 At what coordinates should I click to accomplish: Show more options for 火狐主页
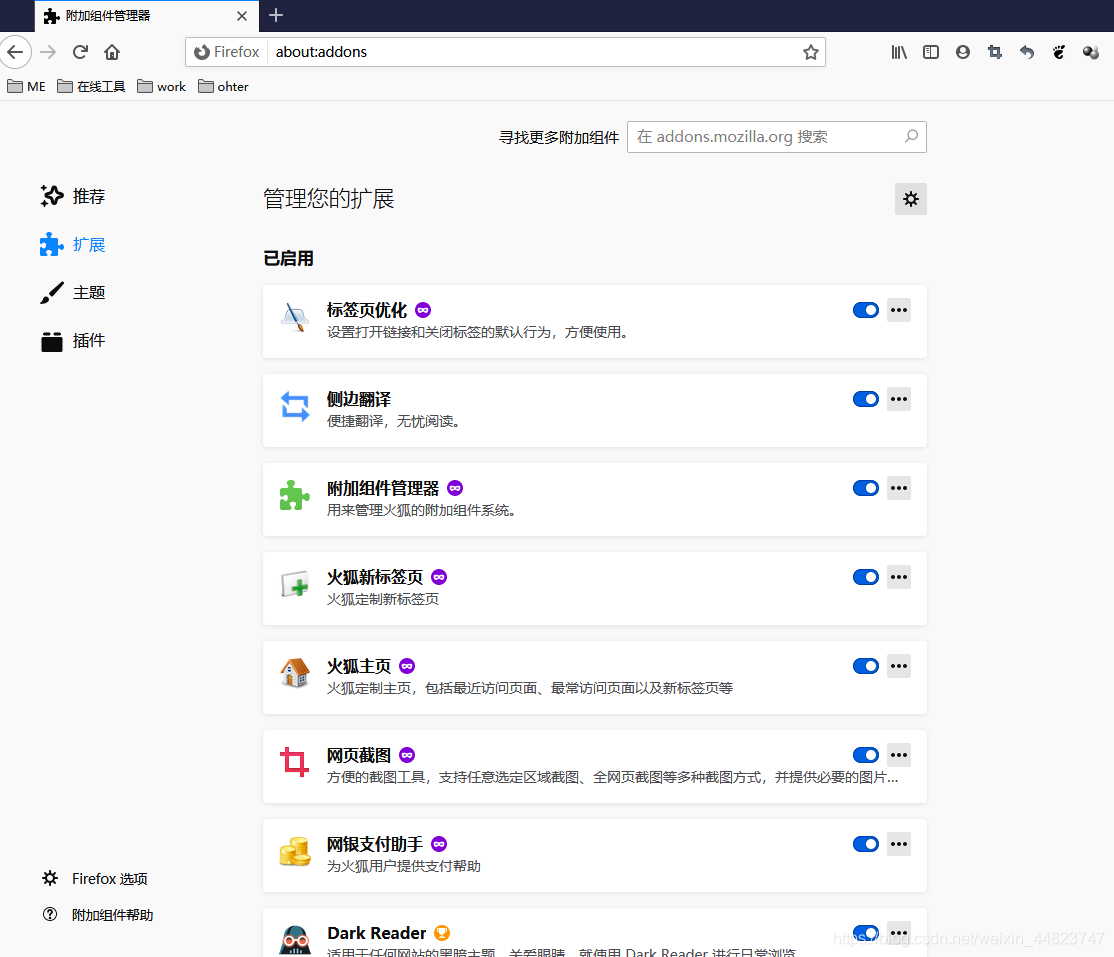[x=899, y=666]
